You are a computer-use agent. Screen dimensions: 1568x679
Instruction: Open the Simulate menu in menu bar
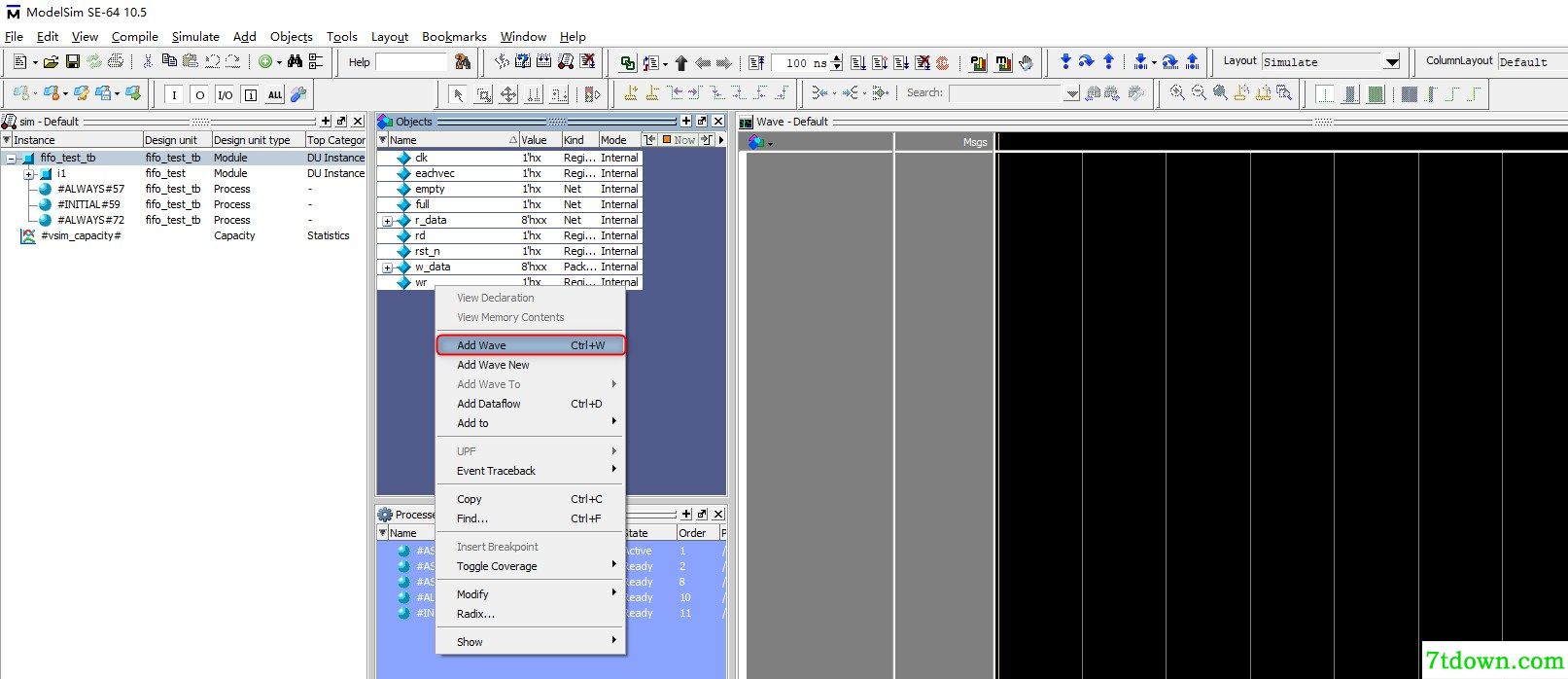coord(195,36)
